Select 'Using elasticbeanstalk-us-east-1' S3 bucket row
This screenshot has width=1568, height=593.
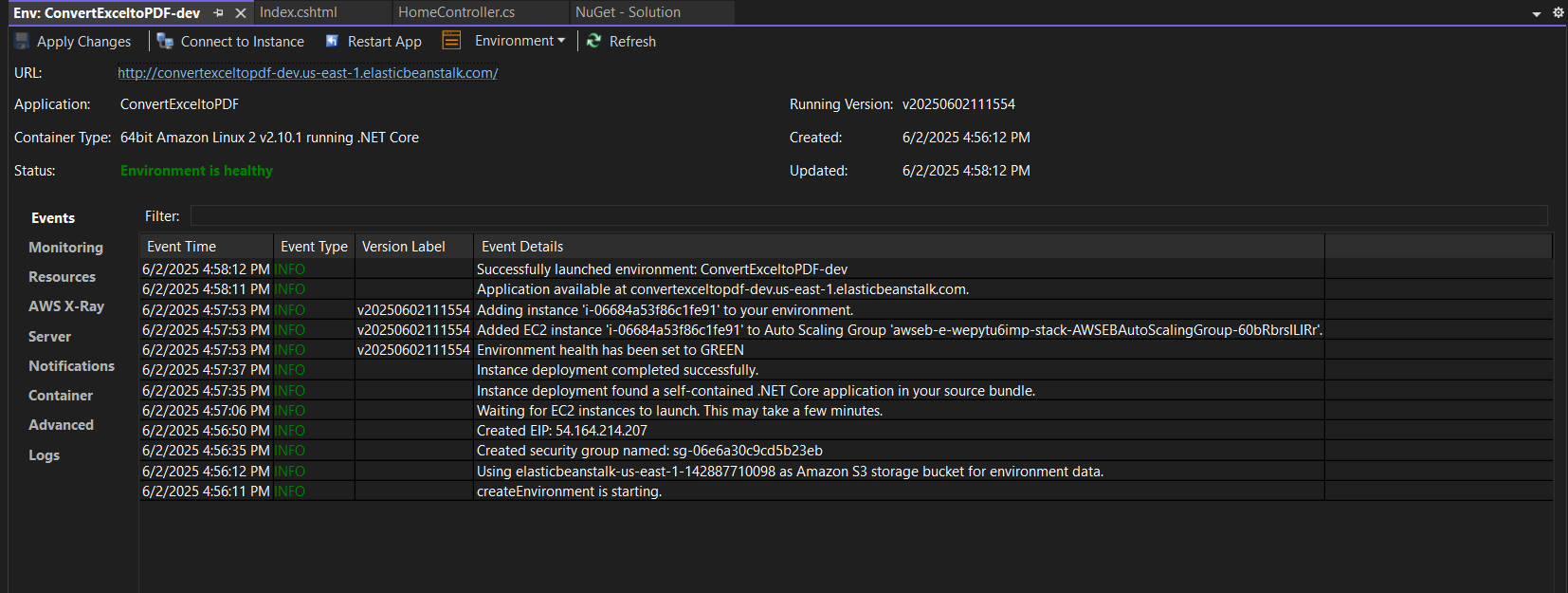point(846,472)
